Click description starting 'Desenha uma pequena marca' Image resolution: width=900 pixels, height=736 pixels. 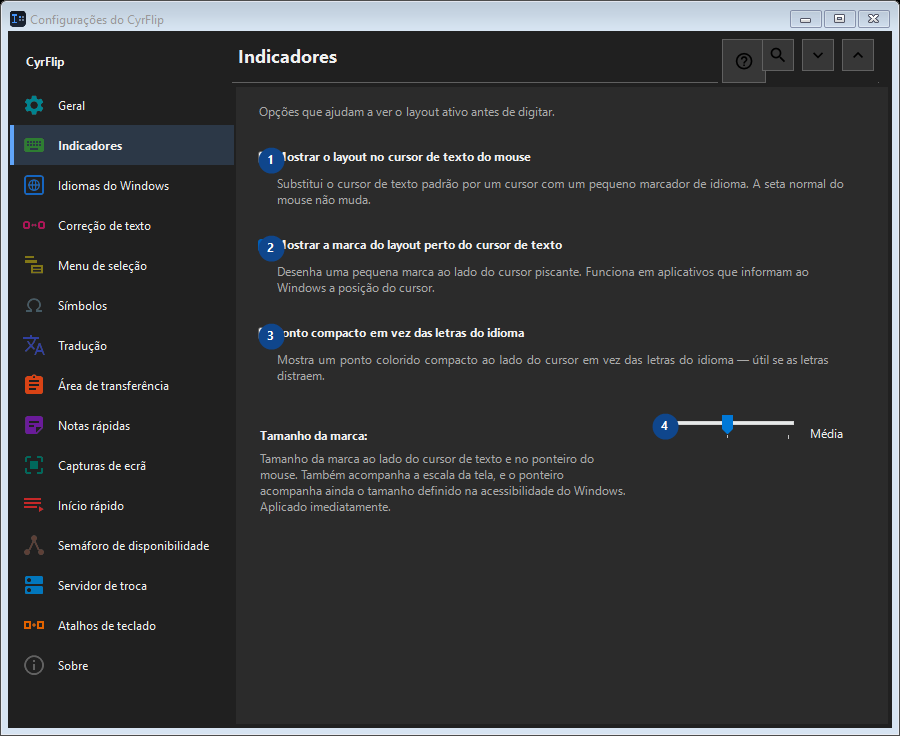click(x=542, y=280)
